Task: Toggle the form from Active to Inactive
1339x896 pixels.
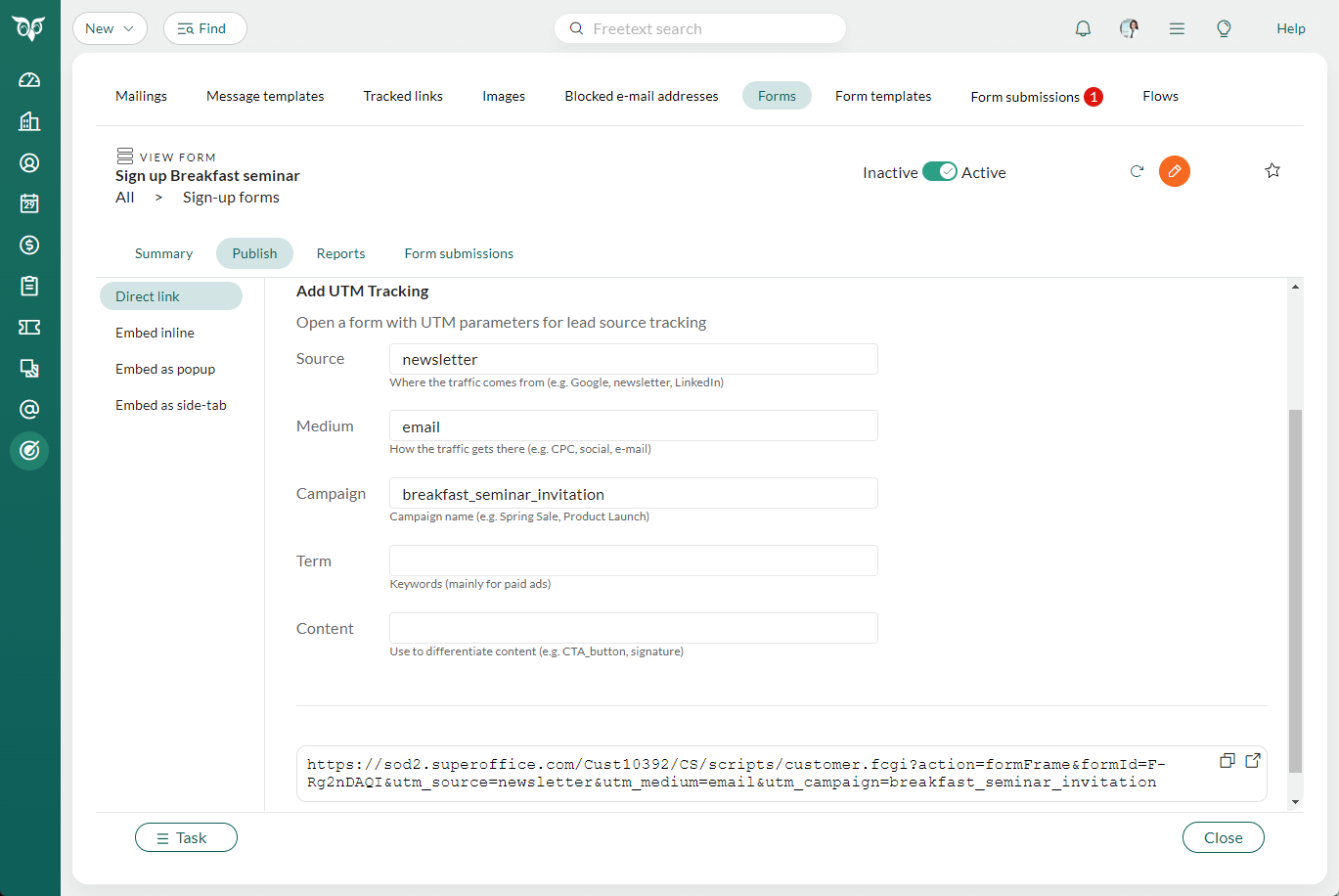Action: coord(939,171)
